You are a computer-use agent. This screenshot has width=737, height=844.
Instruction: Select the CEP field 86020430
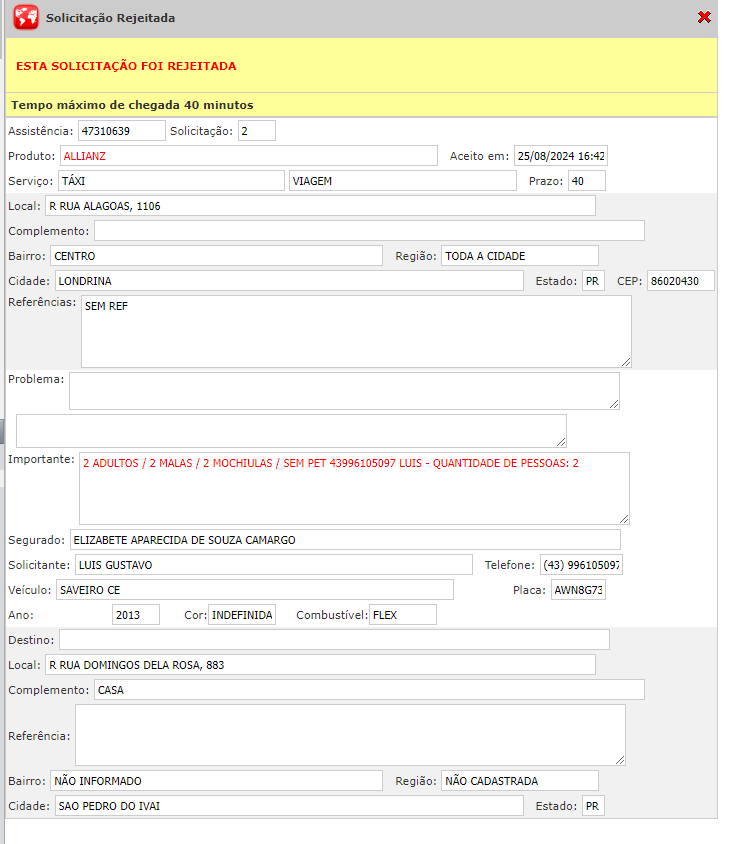pos(680,281)
